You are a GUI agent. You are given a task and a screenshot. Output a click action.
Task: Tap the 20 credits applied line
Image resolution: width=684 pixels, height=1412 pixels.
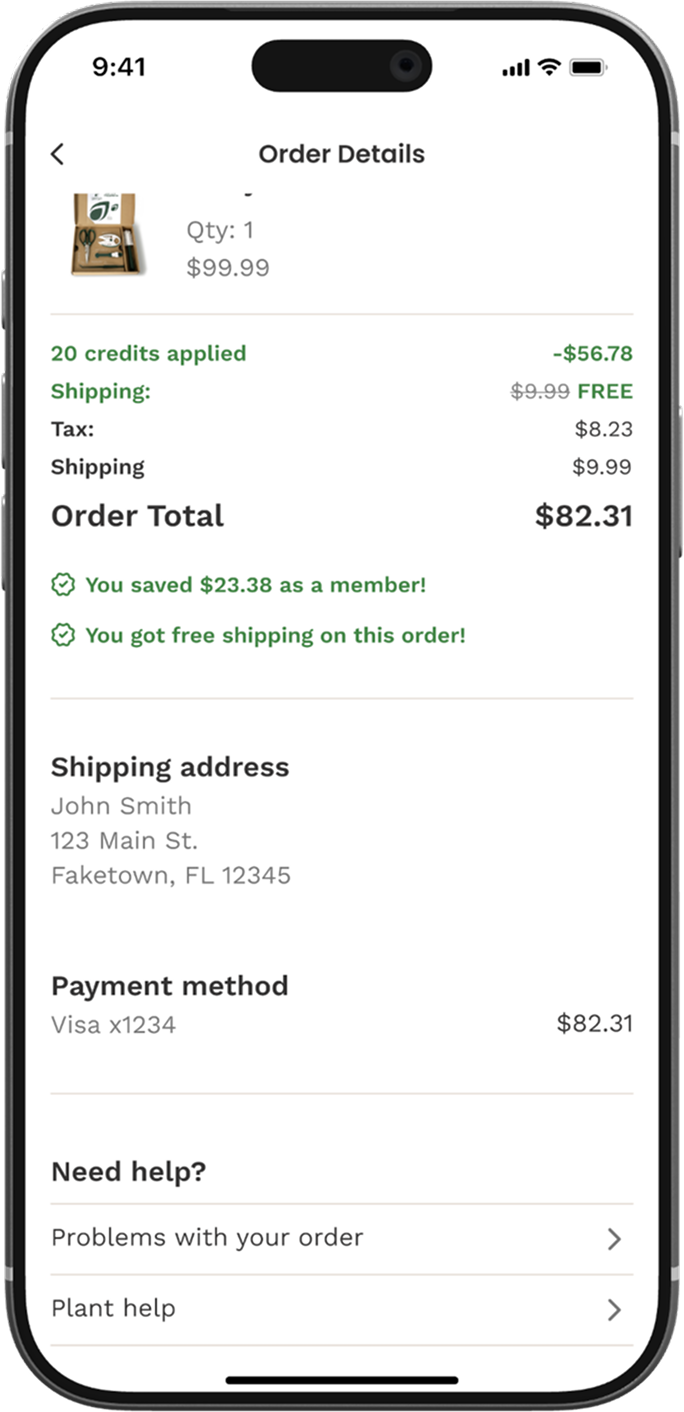point(148,354)
